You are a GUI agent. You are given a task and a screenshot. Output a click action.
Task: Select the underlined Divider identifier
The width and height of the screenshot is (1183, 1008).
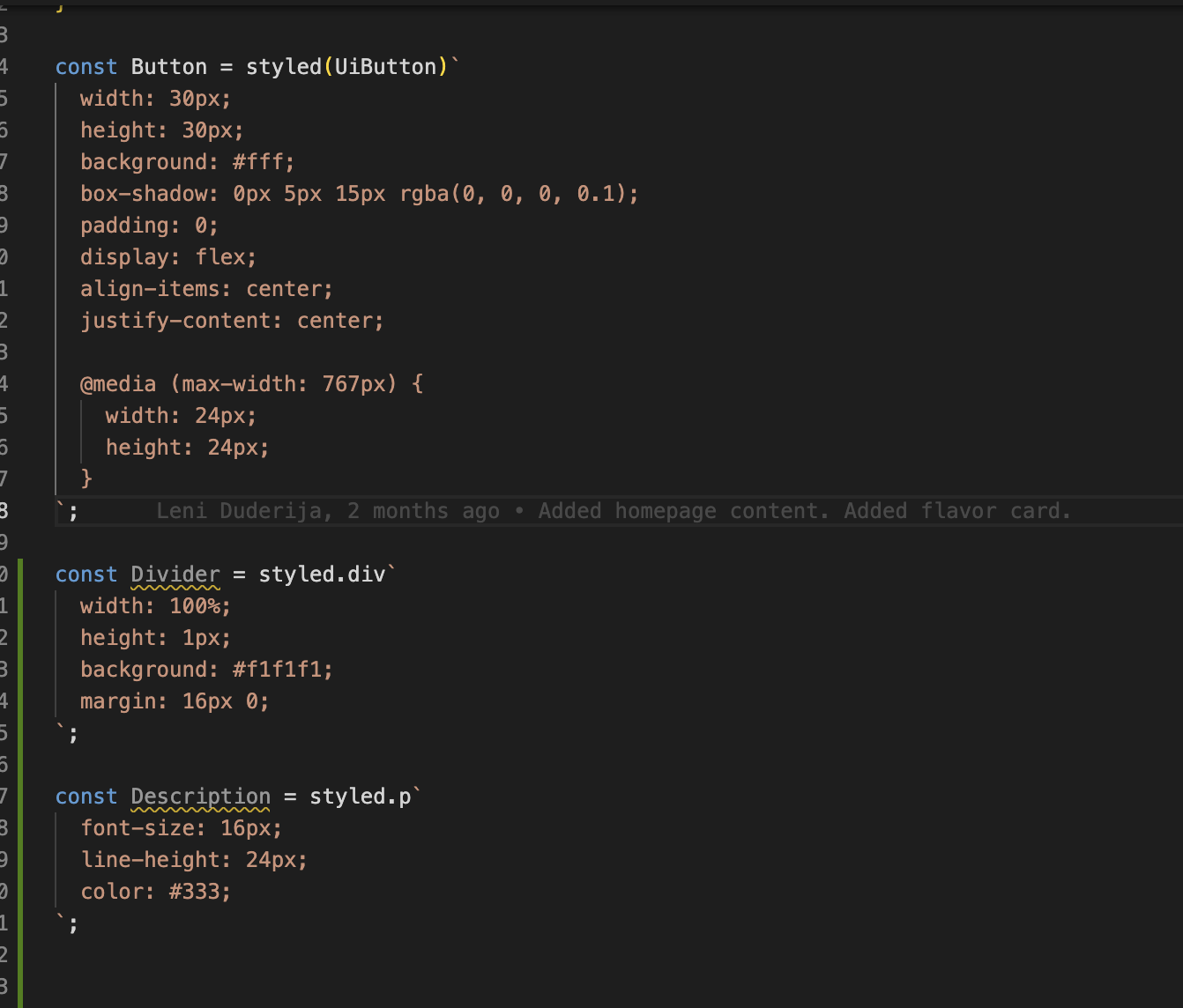(175, 574)
